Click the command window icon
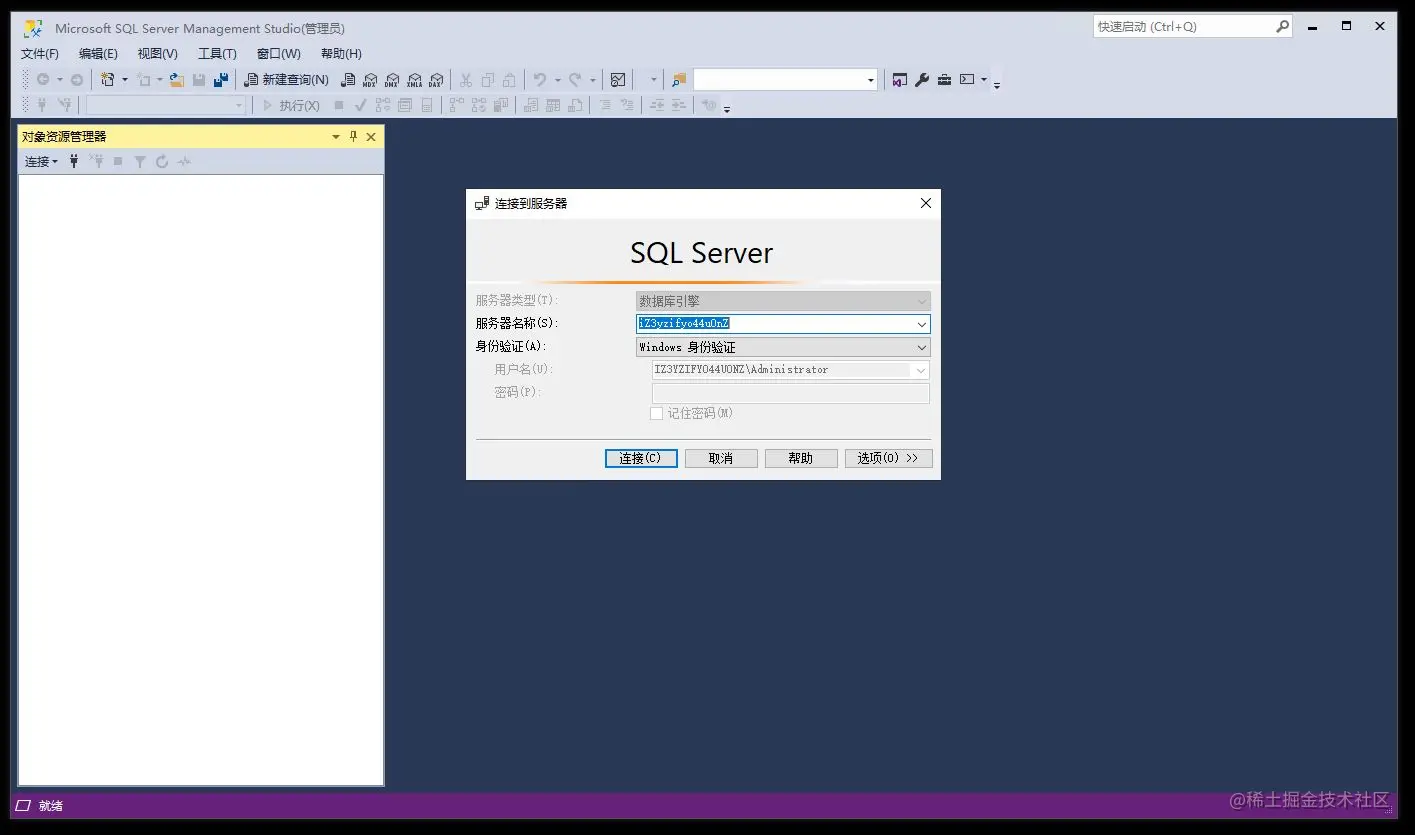The height and width of the screenshot is (835, 1415). (x=967, y=80)
